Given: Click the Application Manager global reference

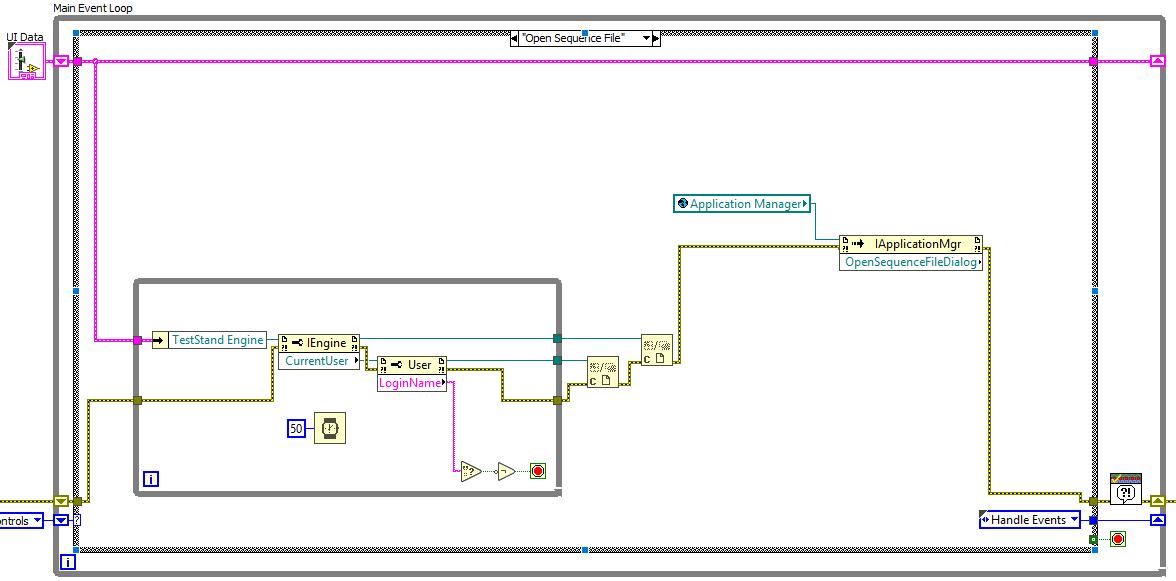Looking at the screenshot, I should 742,203.
